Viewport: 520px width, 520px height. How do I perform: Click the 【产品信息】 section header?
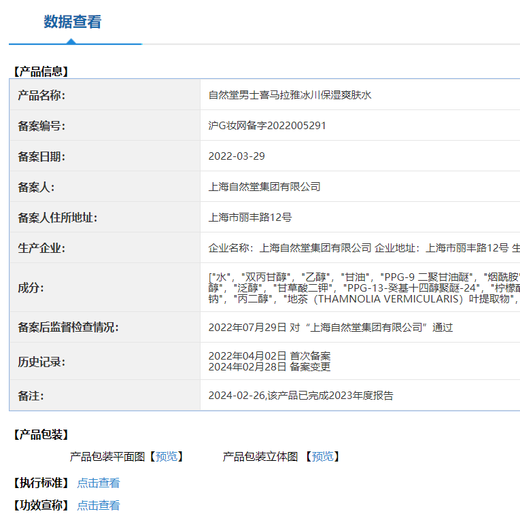[x=41, y=71]
